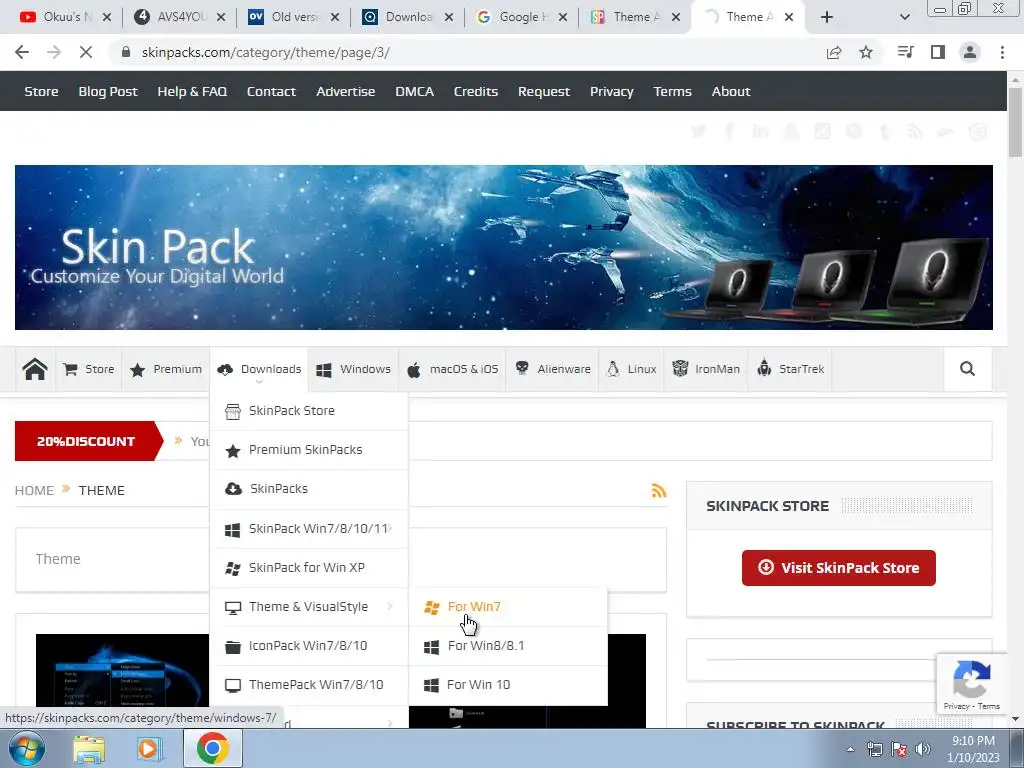This screenshot has width=1024, height=768.
Task: Click the HOME breadcrumb link
Action: pyautogui.click(x=34, y=490)
